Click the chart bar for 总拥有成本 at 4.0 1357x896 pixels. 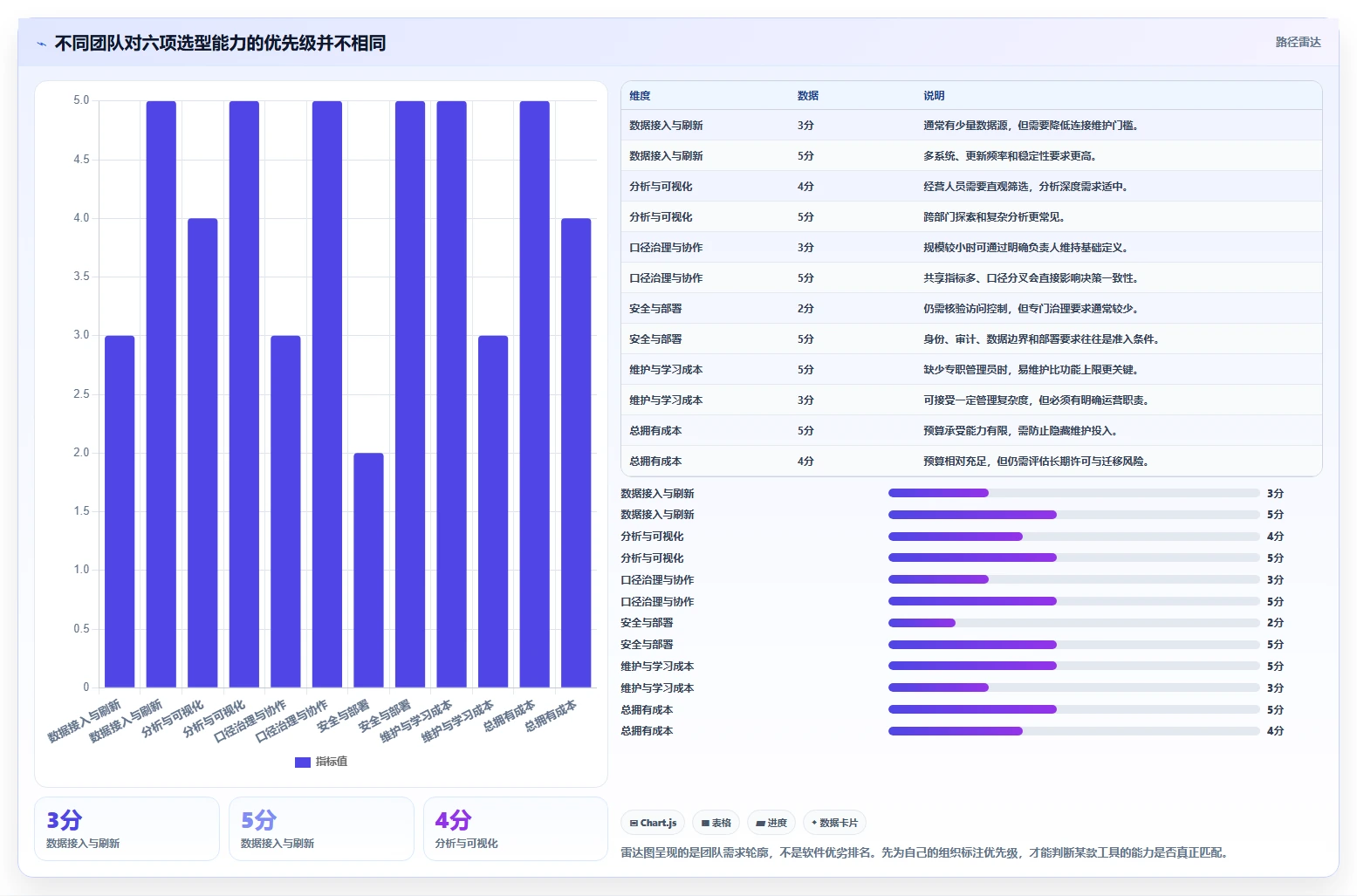(576, 453)
